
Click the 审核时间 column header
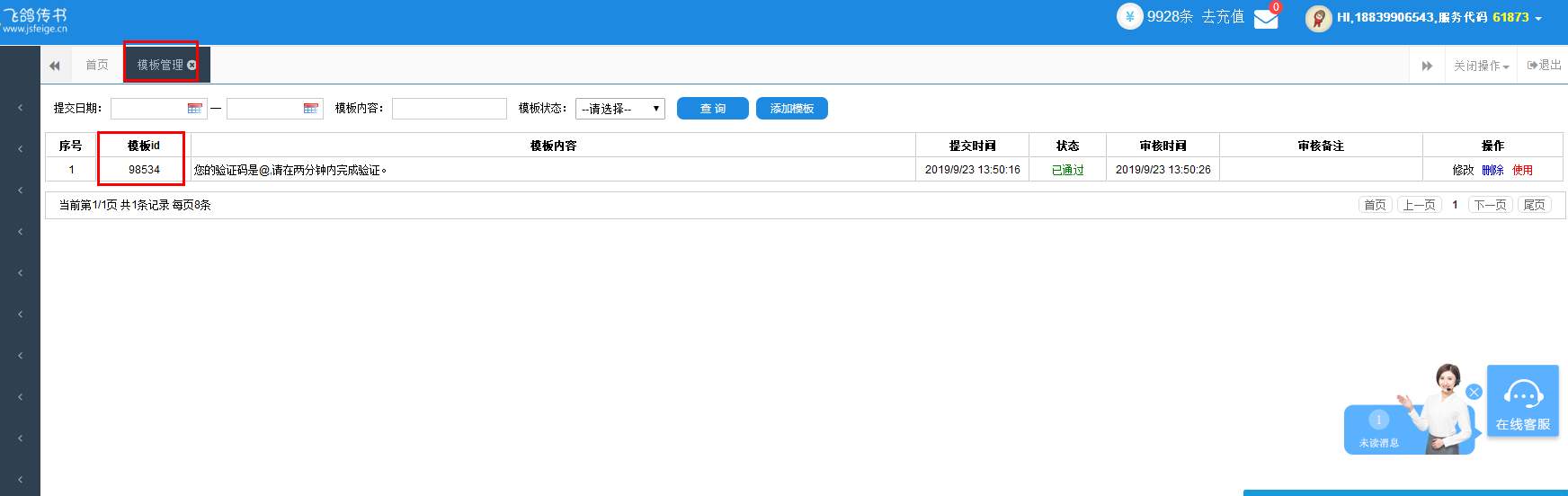click(x=1163, y=146)
